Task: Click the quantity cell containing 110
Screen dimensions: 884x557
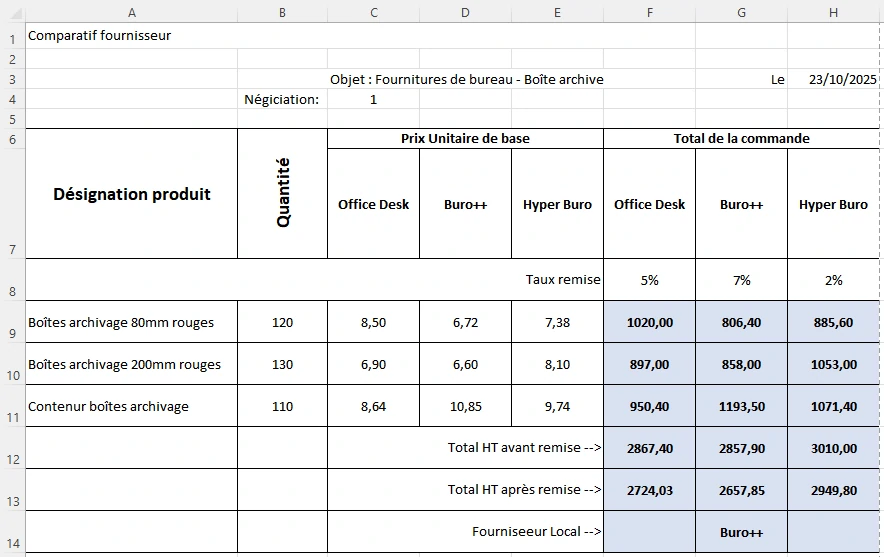Action: click(x=282, y=407)
